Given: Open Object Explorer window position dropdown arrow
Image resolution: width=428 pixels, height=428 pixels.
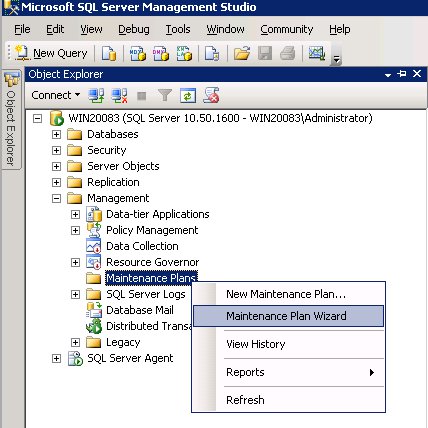Looking at the screenshot, I should (x=388, y=75).
